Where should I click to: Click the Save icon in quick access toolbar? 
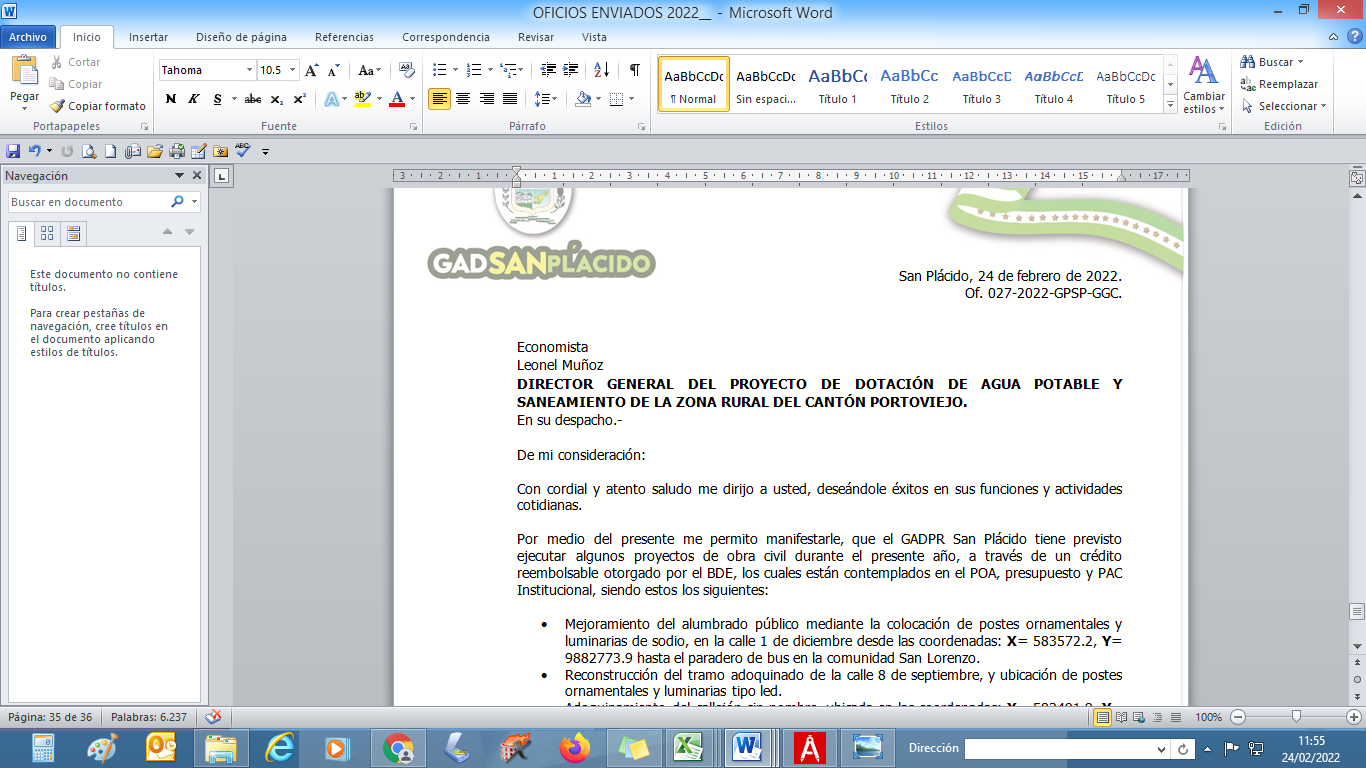point(13,151)
